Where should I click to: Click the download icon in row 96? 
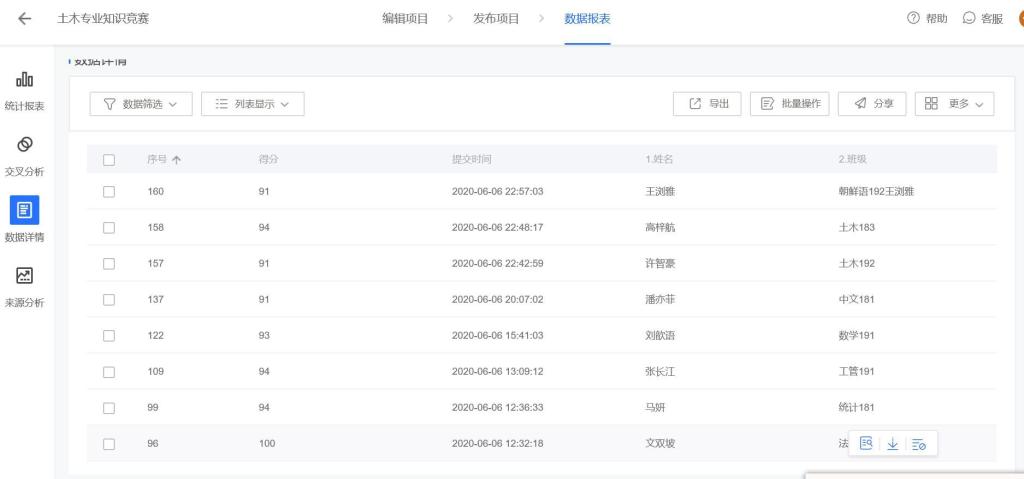tap(894, 443)
